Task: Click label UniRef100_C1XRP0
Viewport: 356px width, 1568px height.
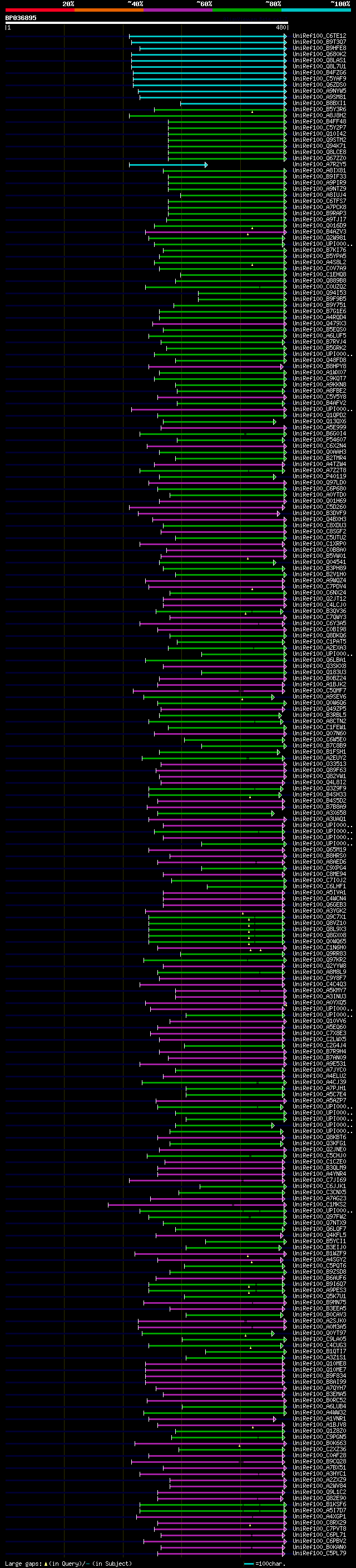Action: coord(319,543)
